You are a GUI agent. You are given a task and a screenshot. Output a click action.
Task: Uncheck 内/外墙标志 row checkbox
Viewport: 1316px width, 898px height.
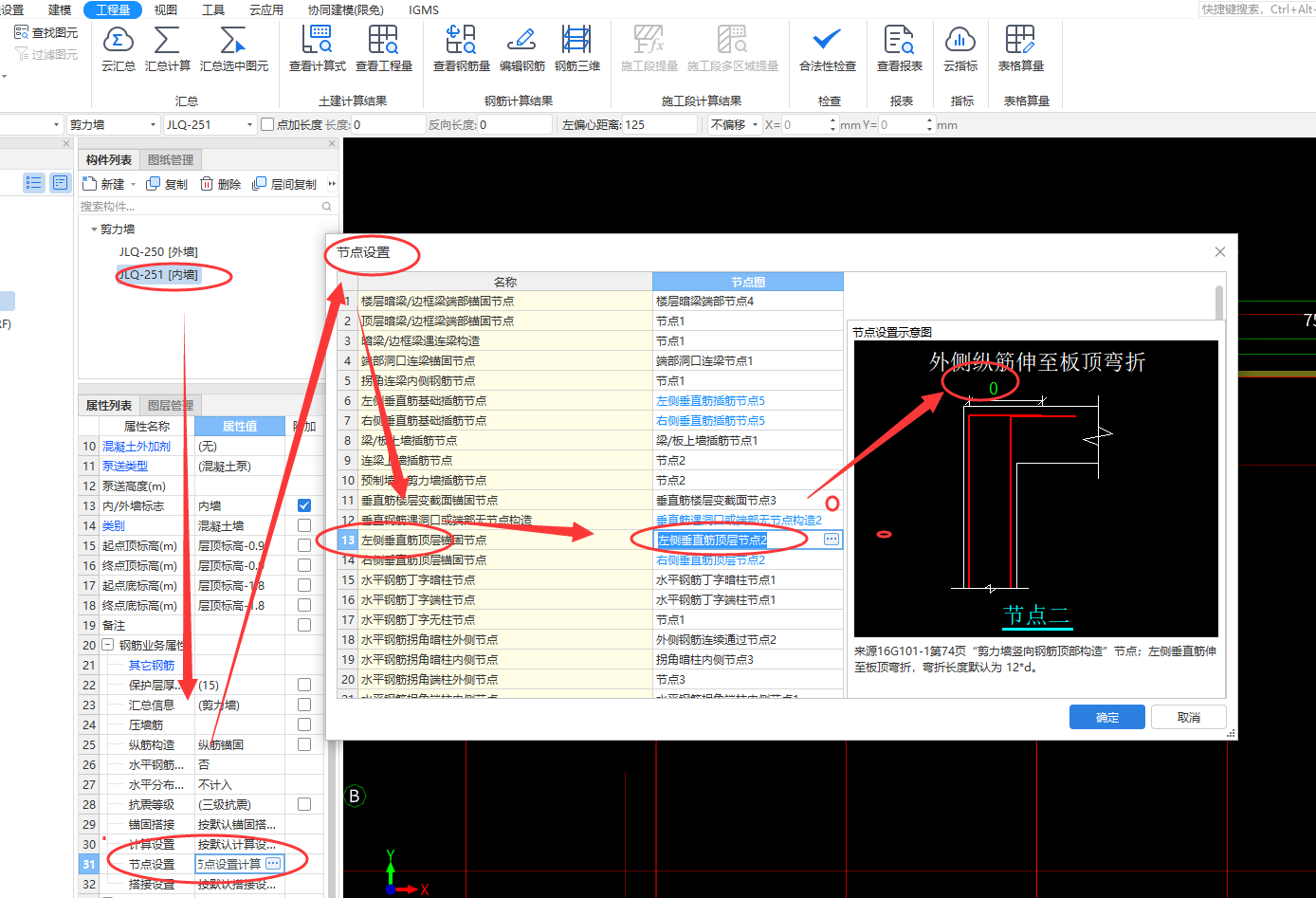click(304, 505)
